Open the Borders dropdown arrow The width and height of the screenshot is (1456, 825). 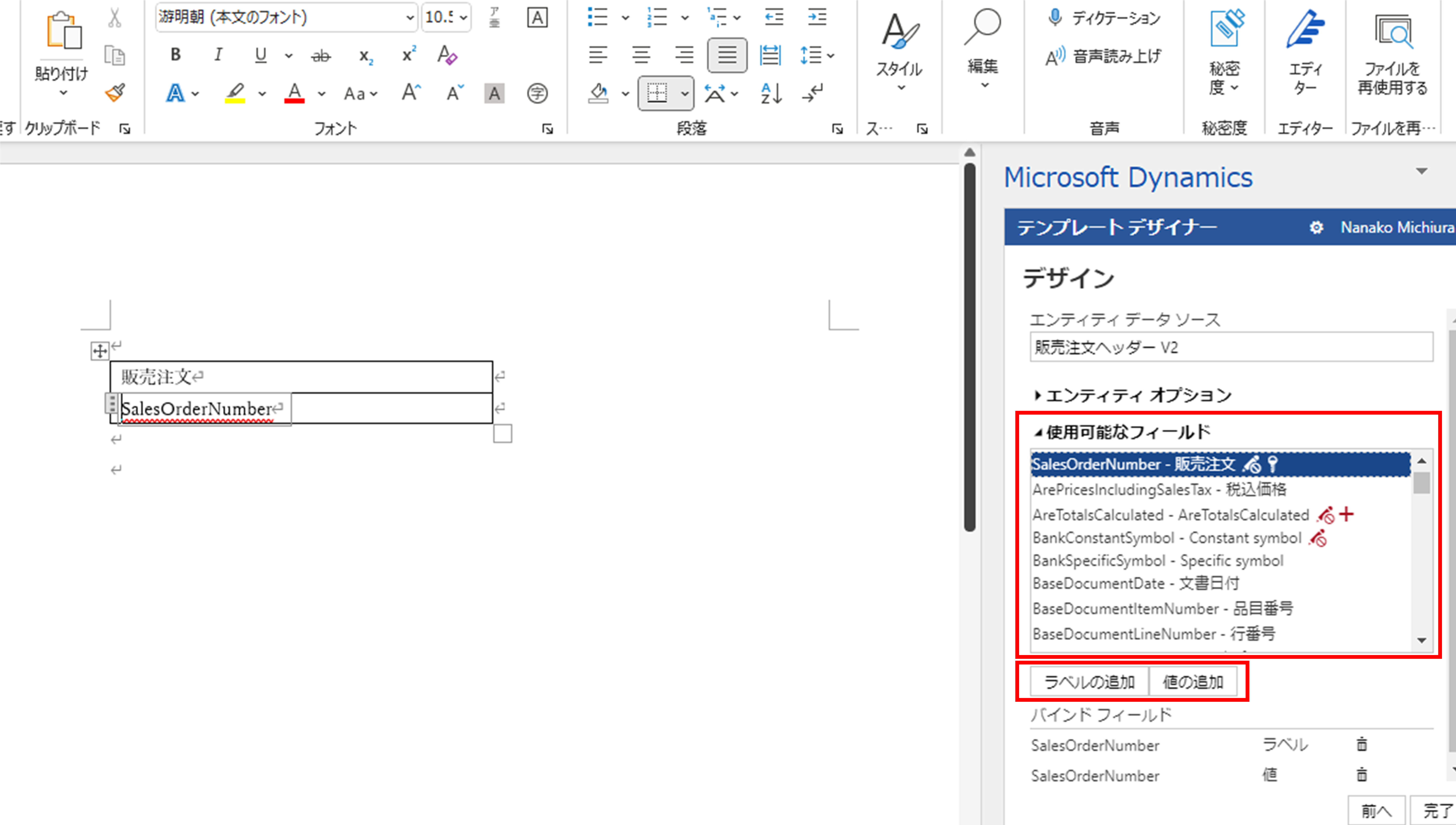tap(685, 93)
